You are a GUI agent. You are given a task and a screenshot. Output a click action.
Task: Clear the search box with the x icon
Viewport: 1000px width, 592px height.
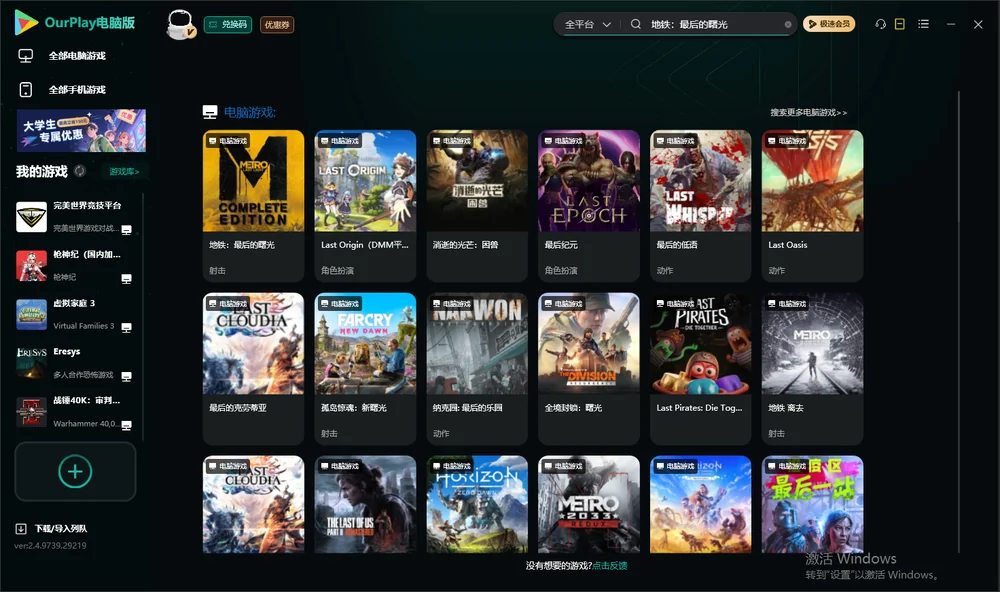click(x=788, y=25)
